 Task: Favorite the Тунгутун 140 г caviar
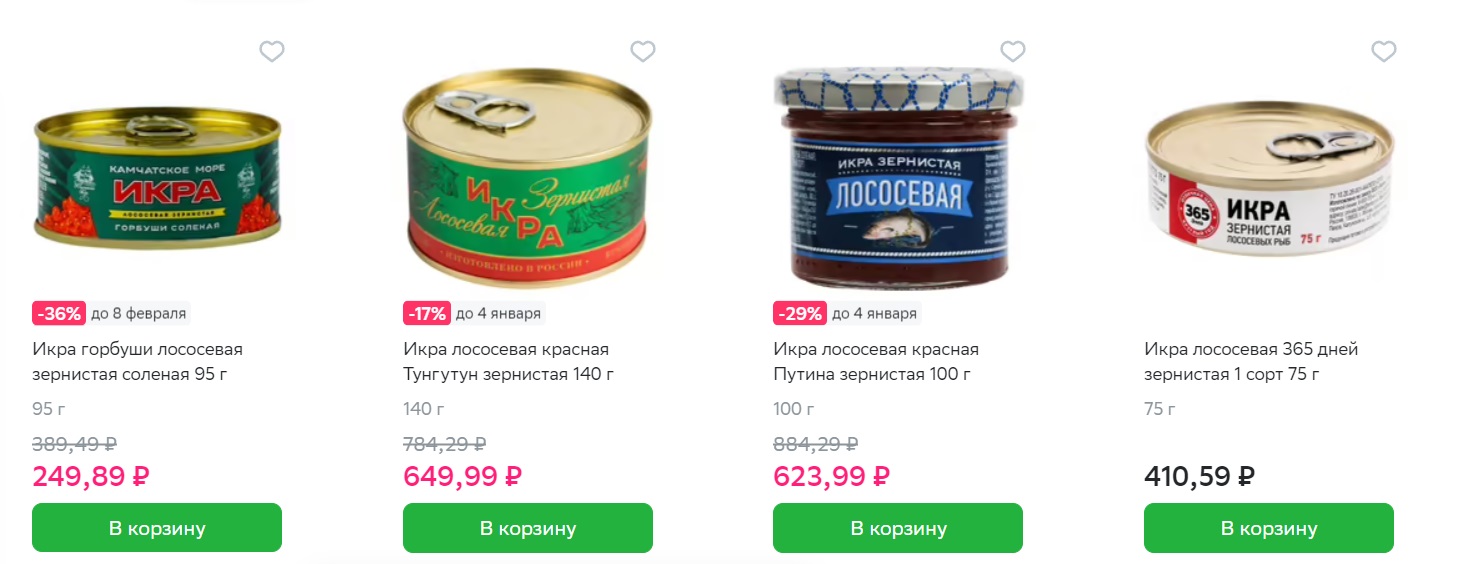643,51
